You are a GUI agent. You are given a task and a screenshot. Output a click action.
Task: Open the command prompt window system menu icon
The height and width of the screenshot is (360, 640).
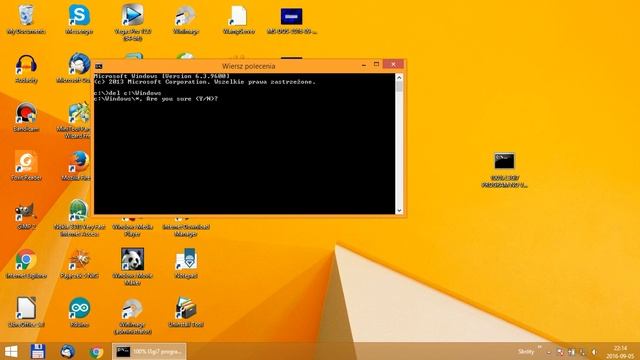[x=98, y=66]
